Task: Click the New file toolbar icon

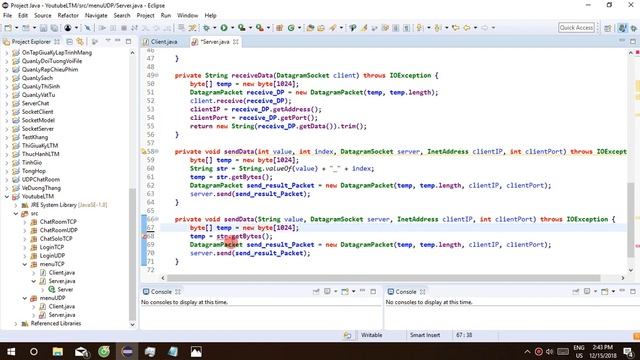Action: 8,28
